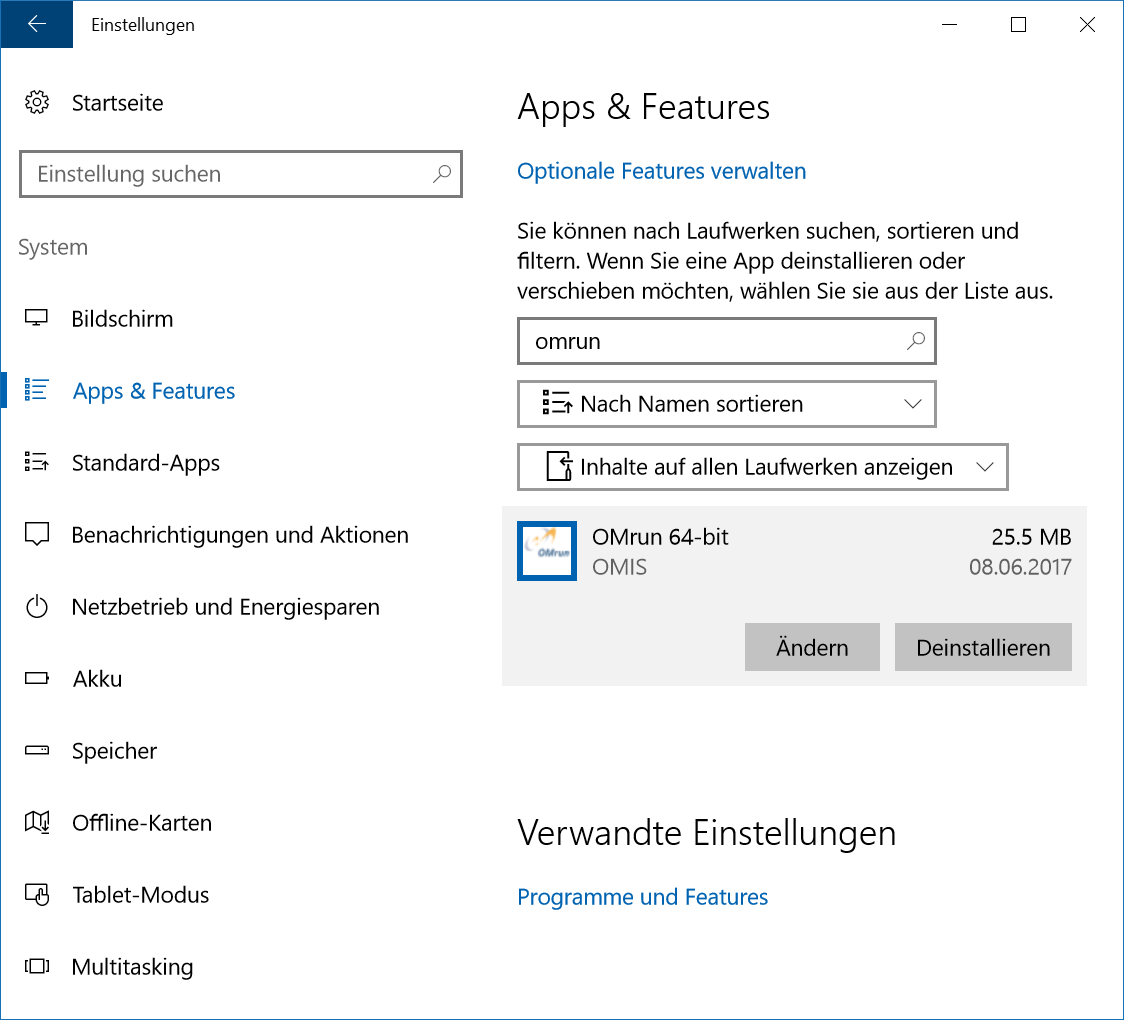Click the Offline-Karten map icon
The image size is (1124, 1020).
[x=37, y=823]
